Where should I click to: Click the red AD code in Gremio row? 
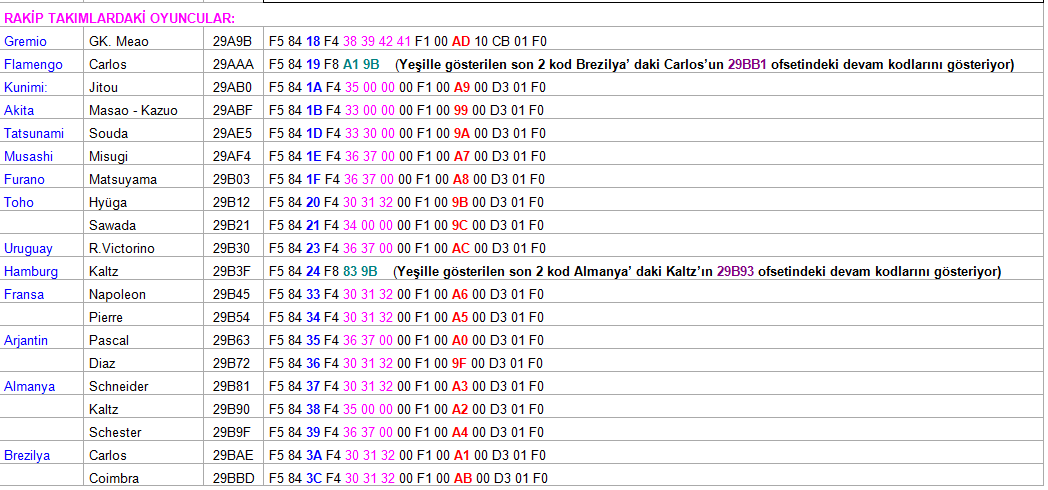coord(461,41)
